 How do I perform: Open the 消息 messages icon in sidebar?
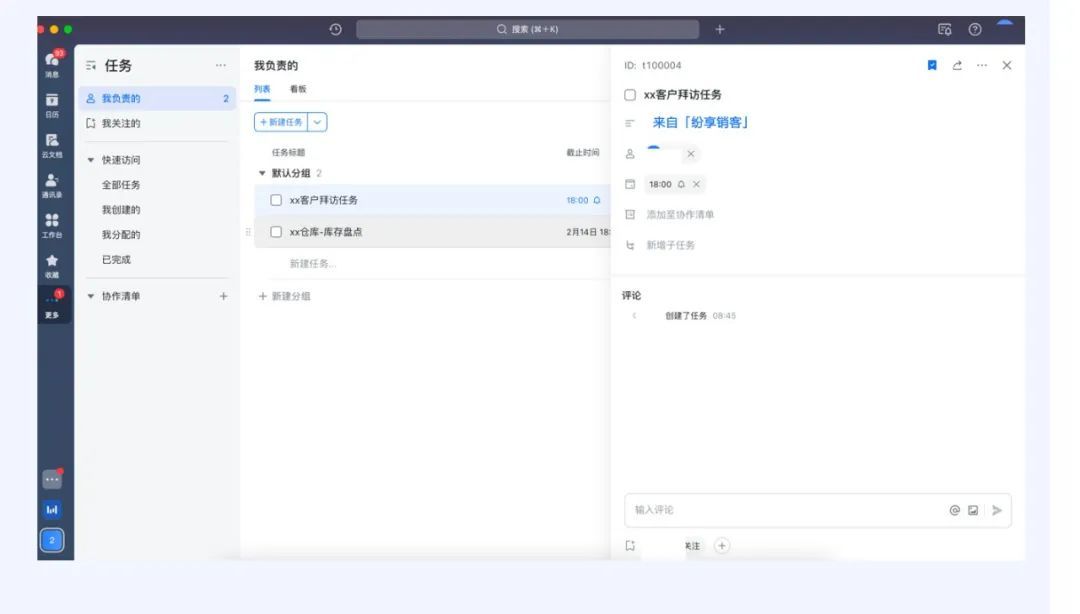coord(52,63)
